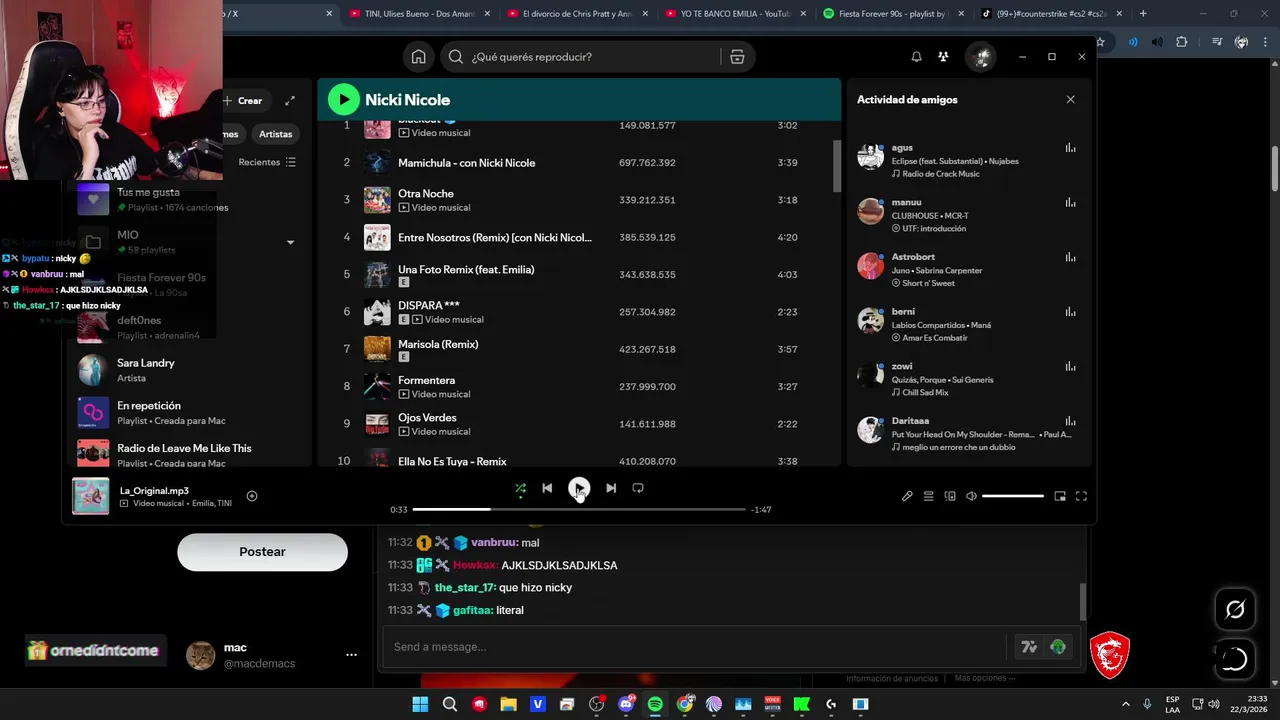Open connect to a device icon

pyautogui.click(x=950, y=496)
